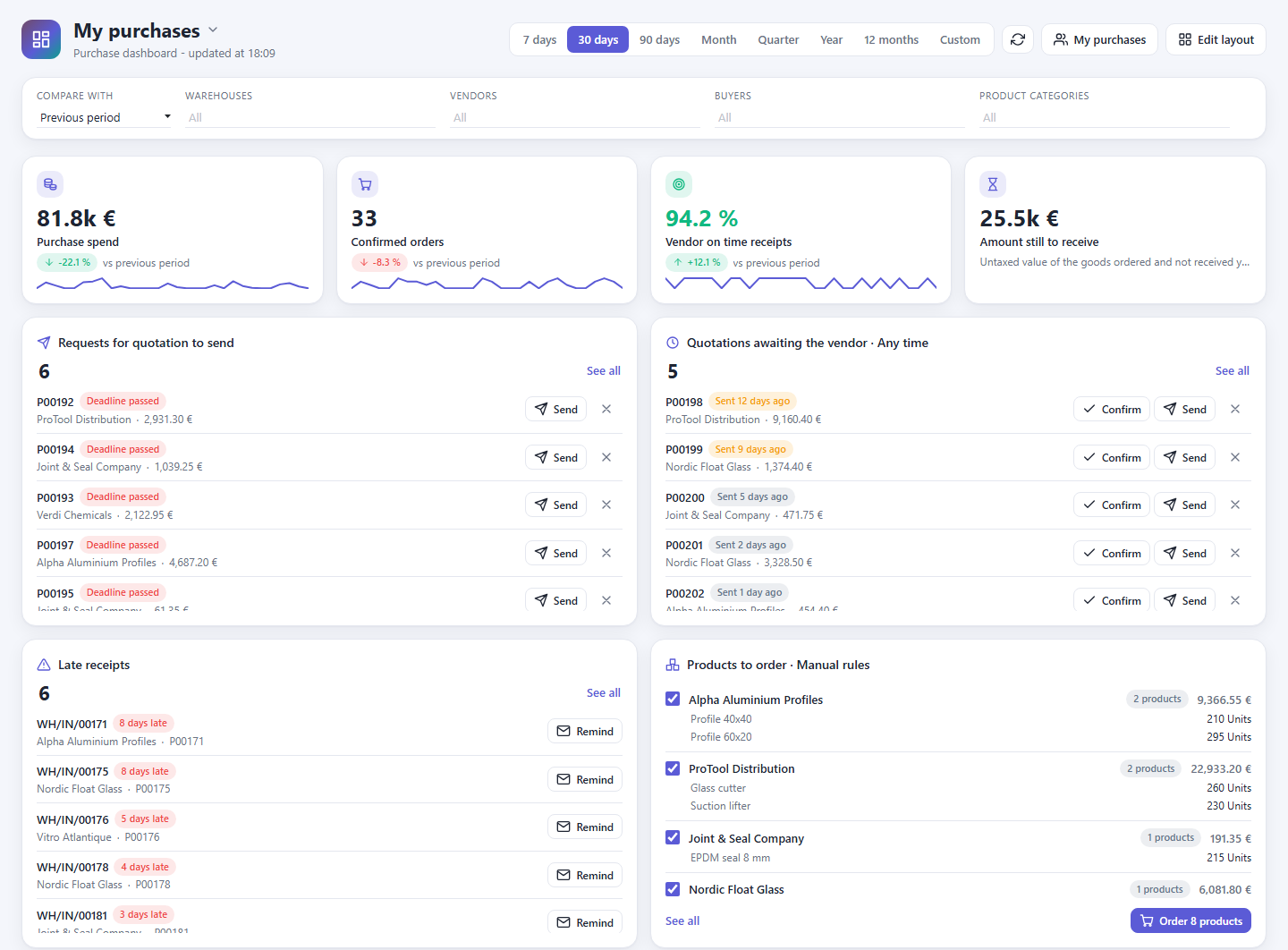Dismiss P00198 awaiting quotation with X
This screenshot has height=950, width=1288.
[1235, 409]
